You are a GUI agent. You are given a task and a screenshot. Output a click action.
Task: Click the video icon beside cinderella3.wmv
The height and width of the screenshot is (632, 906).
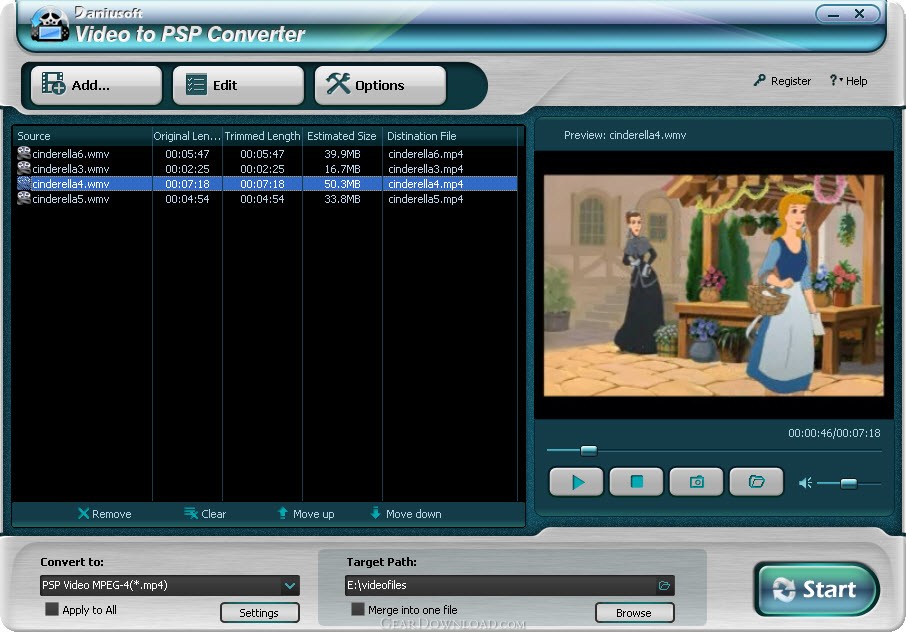24,168
